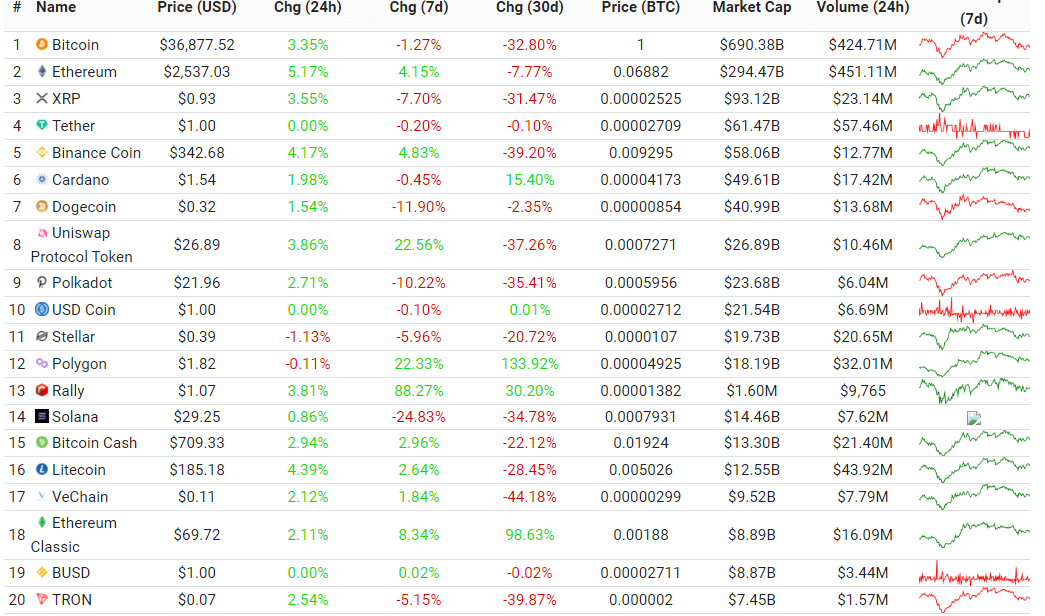Open the Litecoin name link

coord(79,470)
